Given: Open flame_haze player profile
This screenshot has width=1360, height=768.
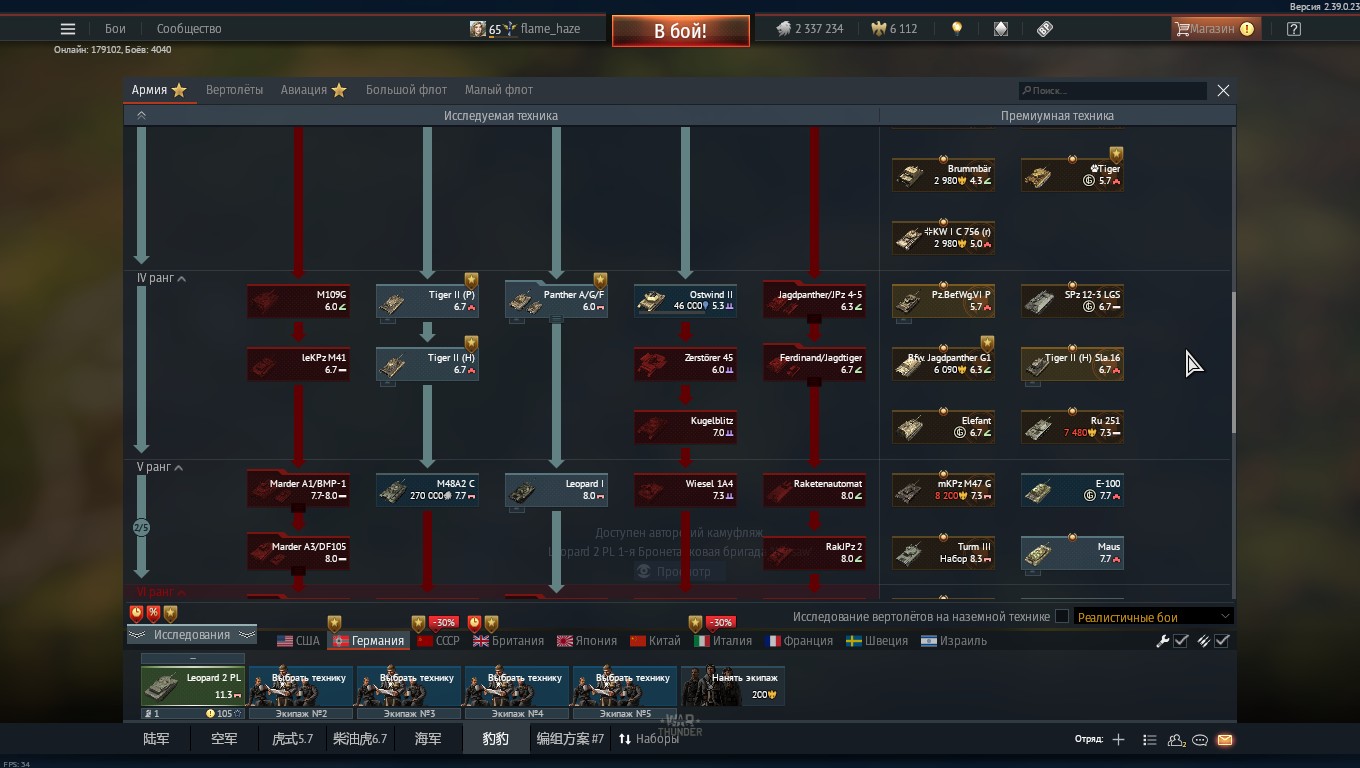Looking at the screenshot, I should point(526,29).
